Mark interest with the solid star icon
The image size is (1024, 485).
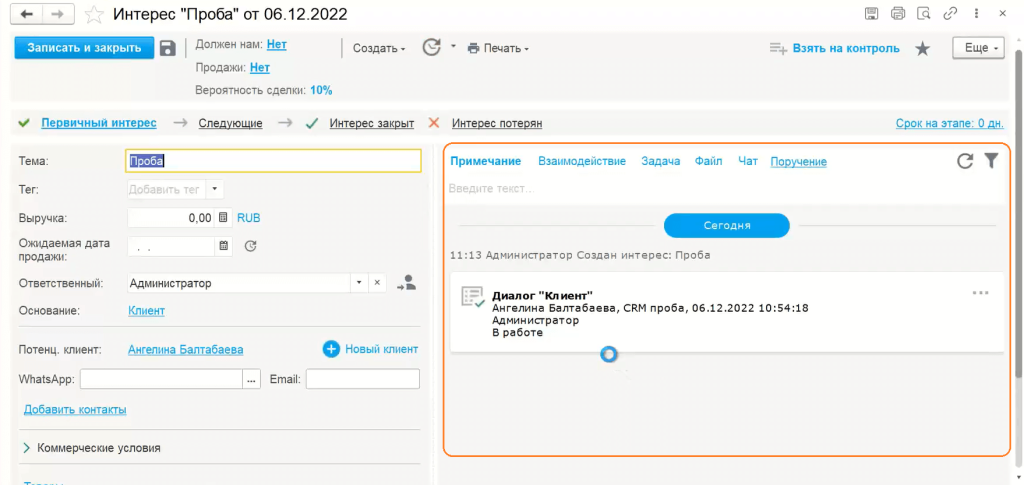pos(922,48)
